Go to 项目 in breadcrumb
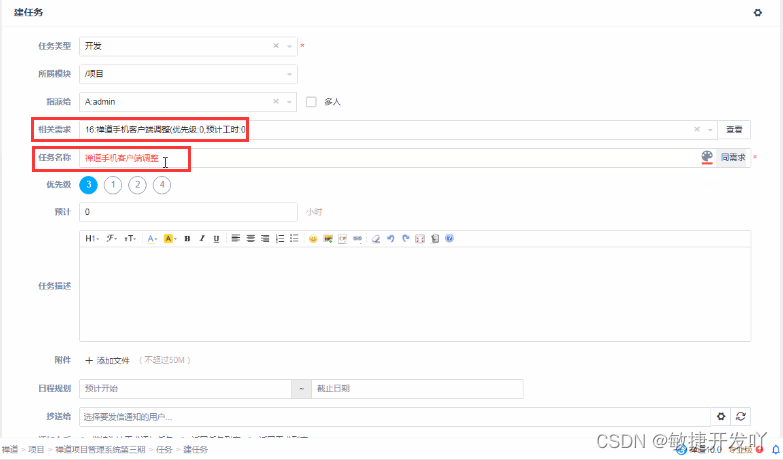 36,450
